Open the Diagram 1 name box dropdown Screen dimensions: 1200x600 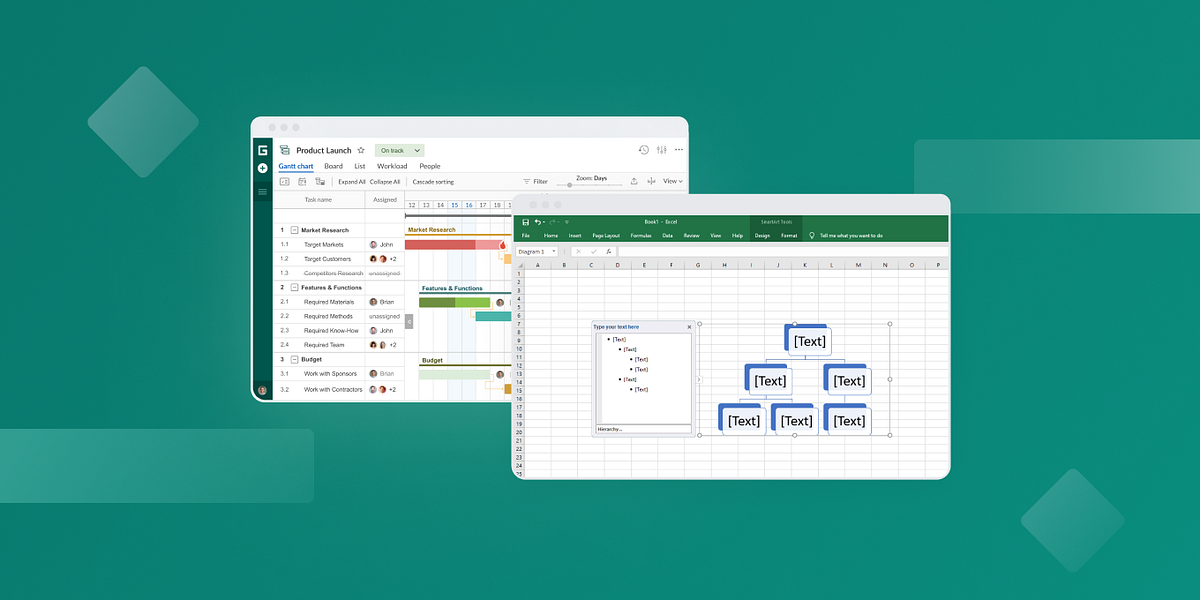pyautogui.click(x=553, y=251)
